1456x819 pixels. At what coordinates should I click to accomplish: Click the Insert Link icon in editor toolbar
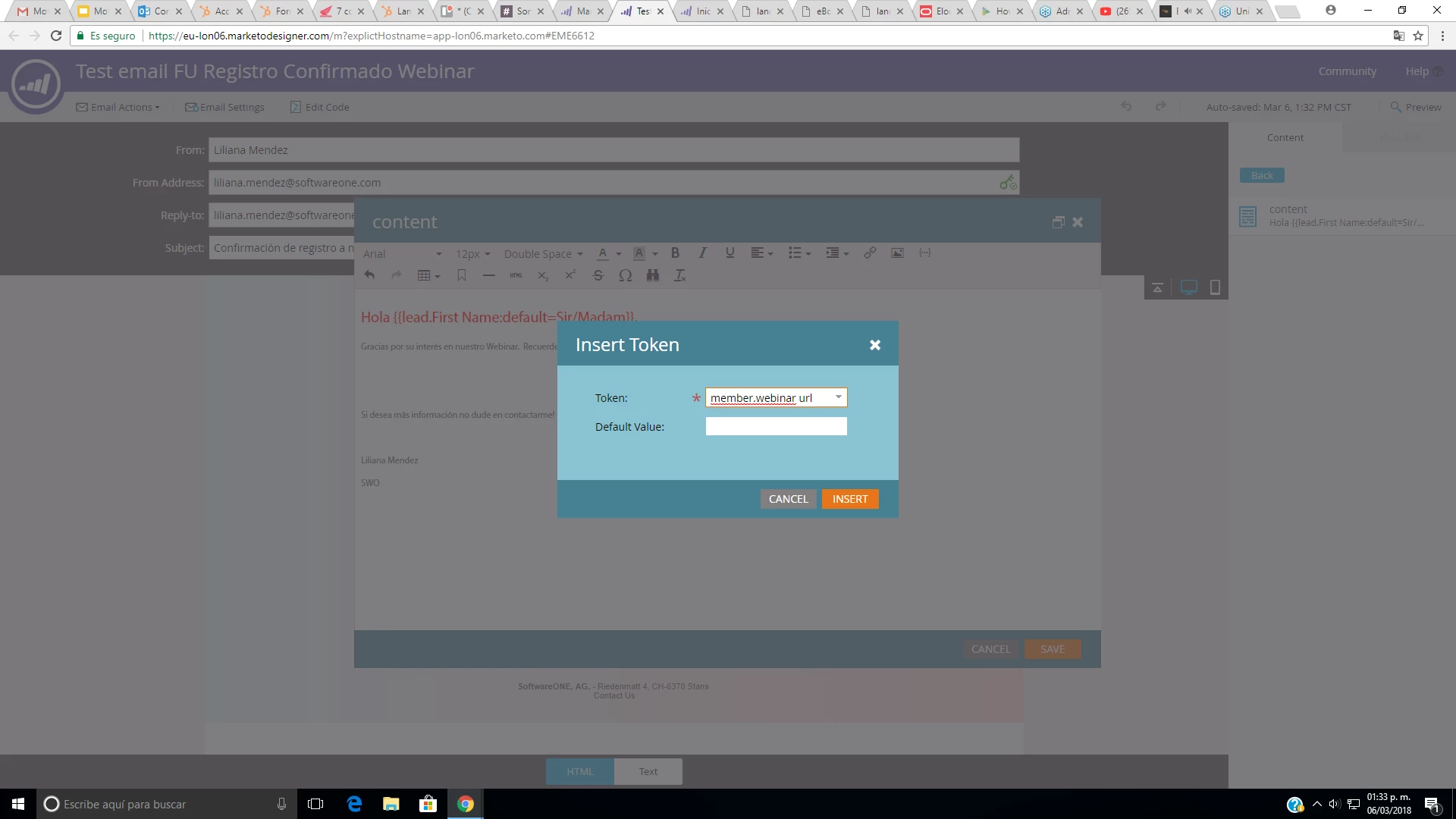870,253
